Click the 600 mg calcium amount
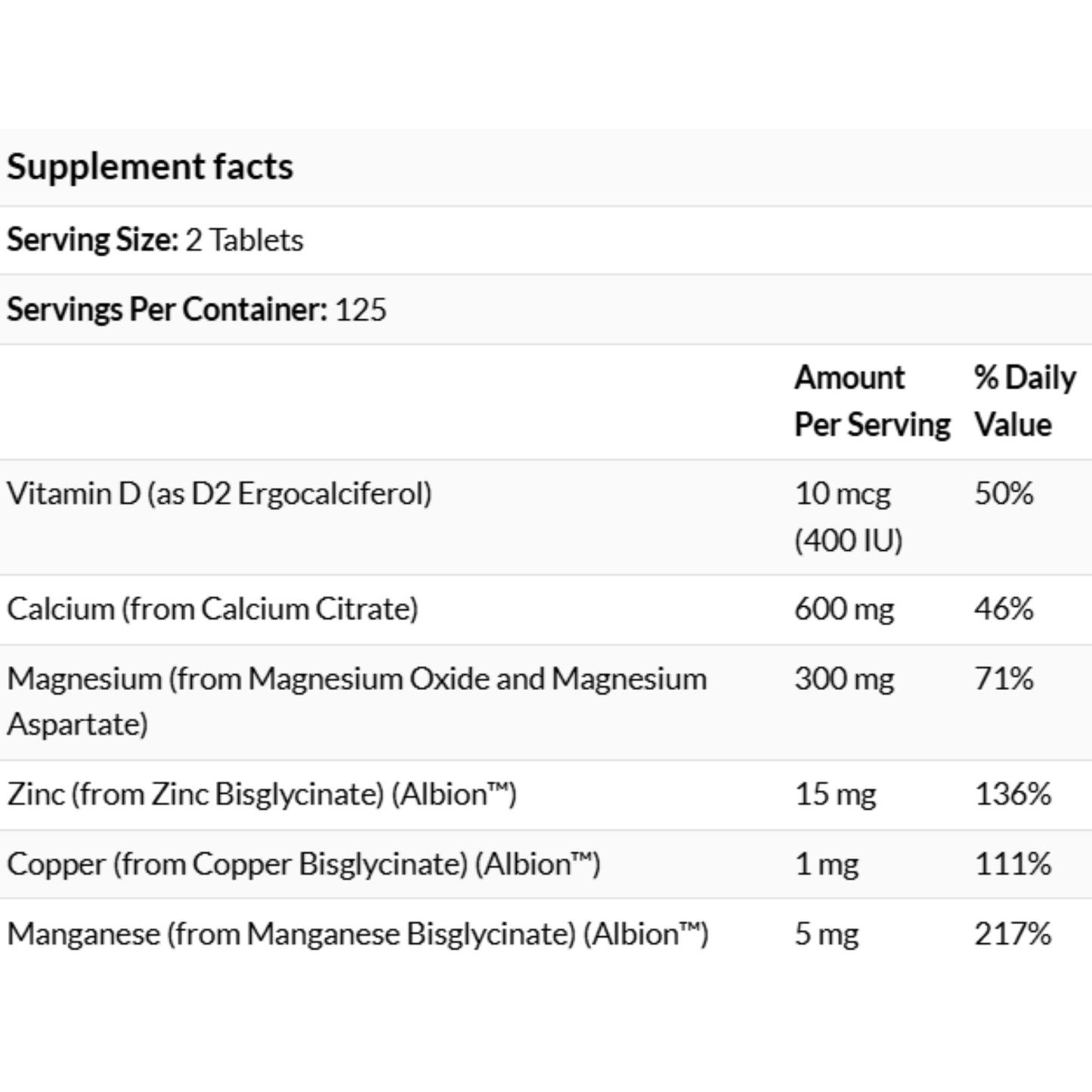Image resolution: width=1092 pixels, height=1092 pixels. 843,609
